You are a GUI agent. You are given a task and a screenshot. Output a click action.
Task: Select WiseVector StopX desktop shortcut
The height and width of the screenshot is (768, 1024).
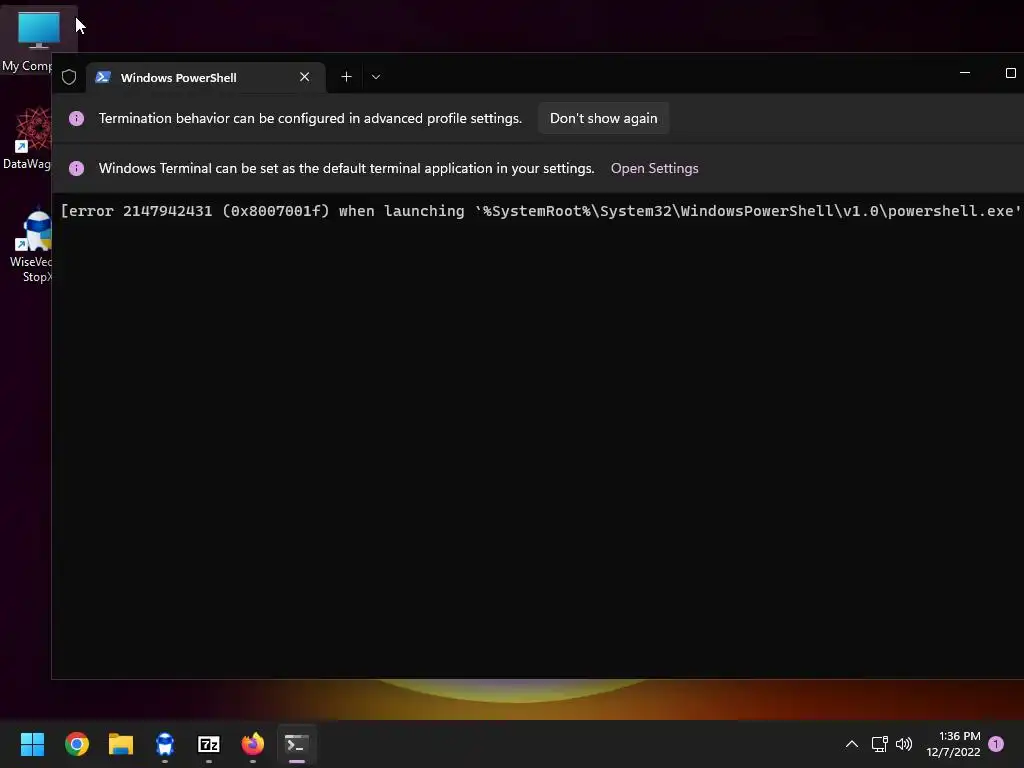coord(30,246)
